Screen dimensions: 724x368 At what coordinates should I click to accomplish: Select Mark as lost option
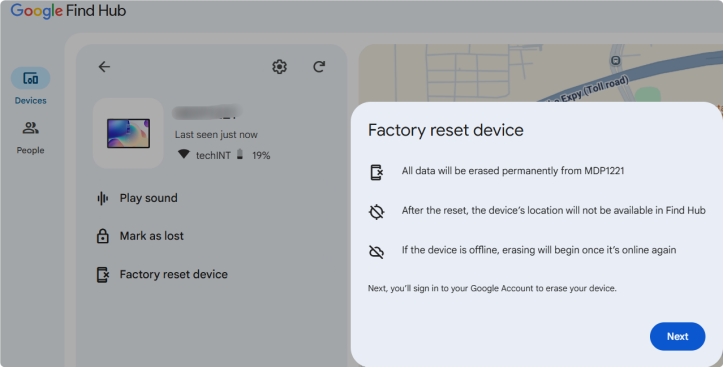[x=141, y=236]
